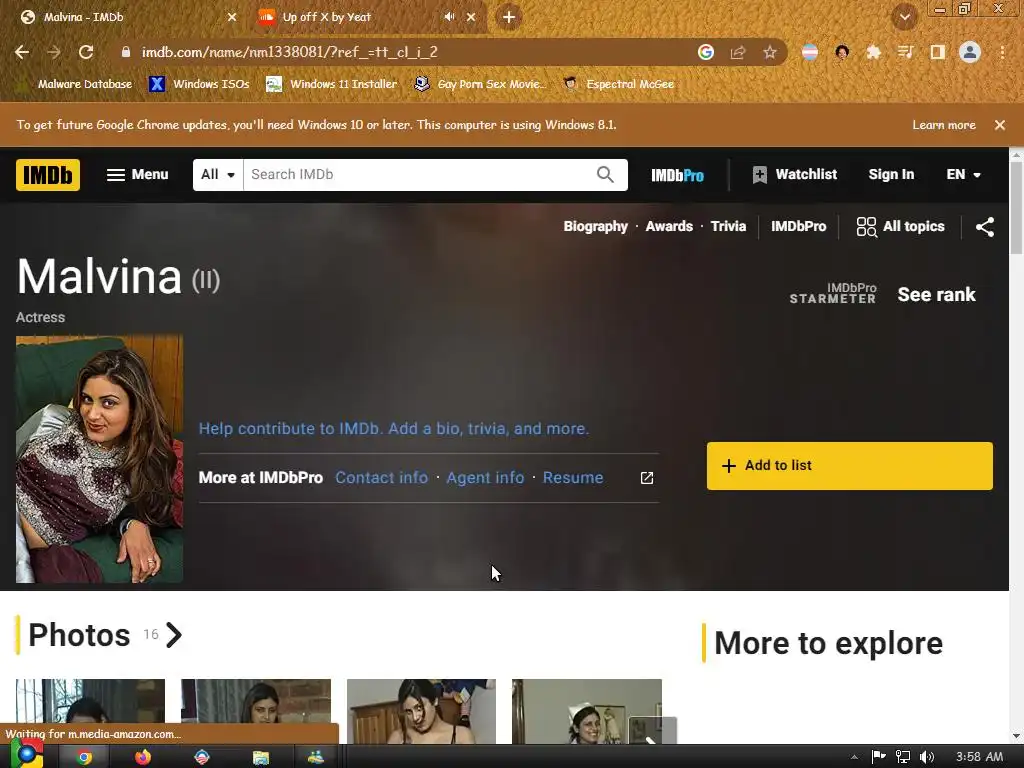Go to Awards section
This screenshot has width=1024, height=768.
(x=669, y=227)
